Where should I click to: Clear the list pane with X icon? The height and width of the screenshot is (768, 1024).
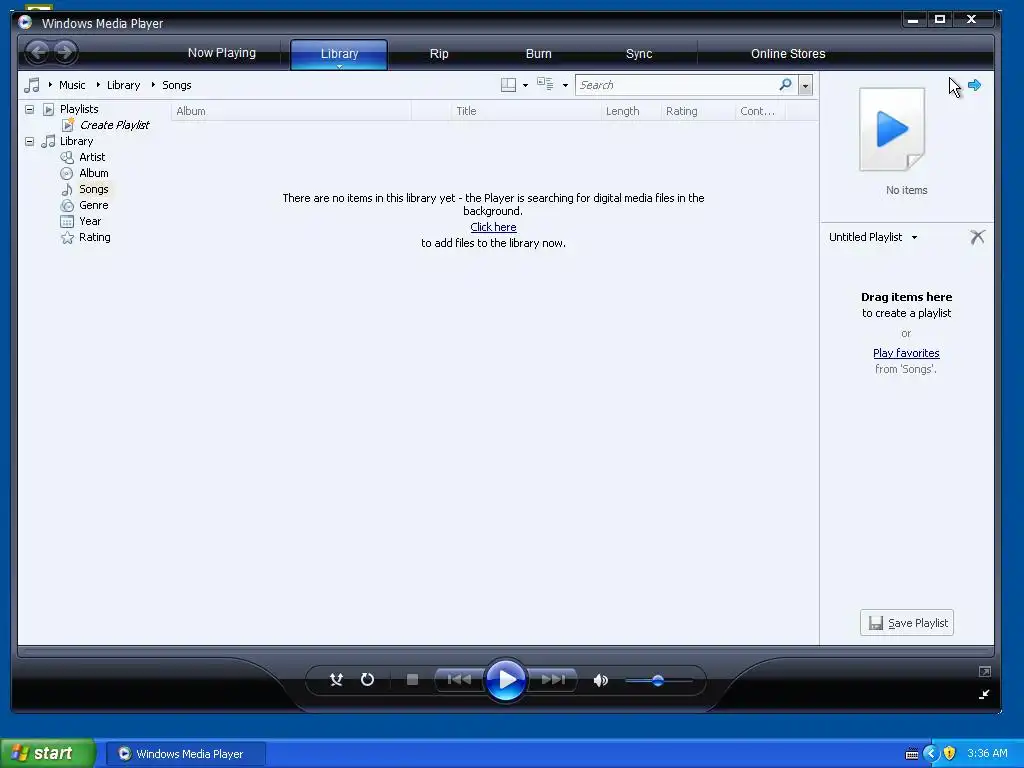click(x=977, y=236)
